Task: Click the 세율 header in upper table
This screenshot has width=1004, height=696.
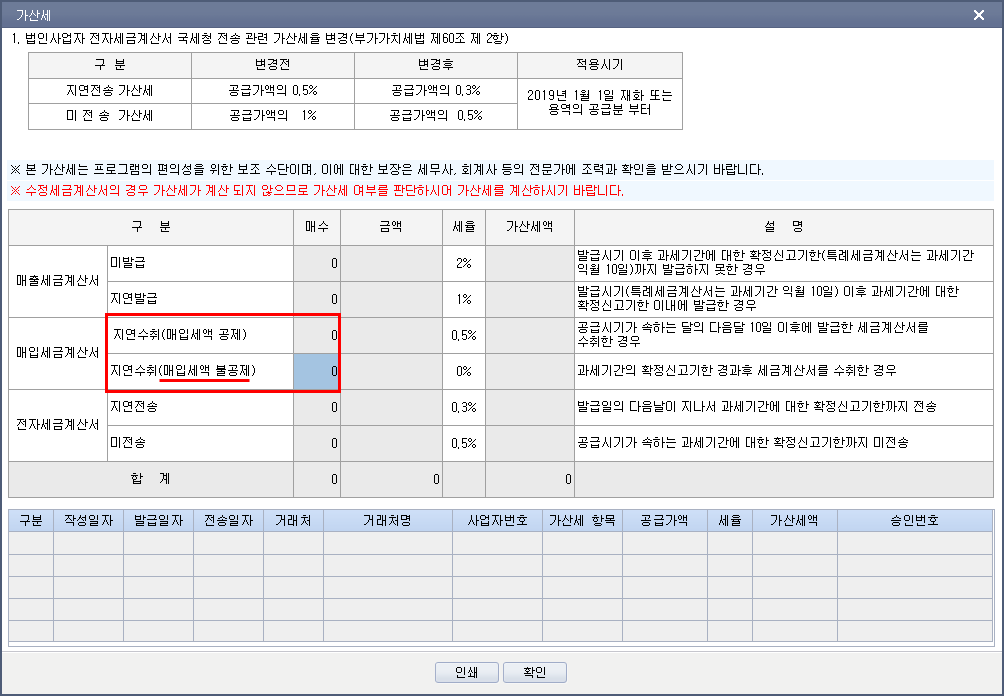Action: 464,227
